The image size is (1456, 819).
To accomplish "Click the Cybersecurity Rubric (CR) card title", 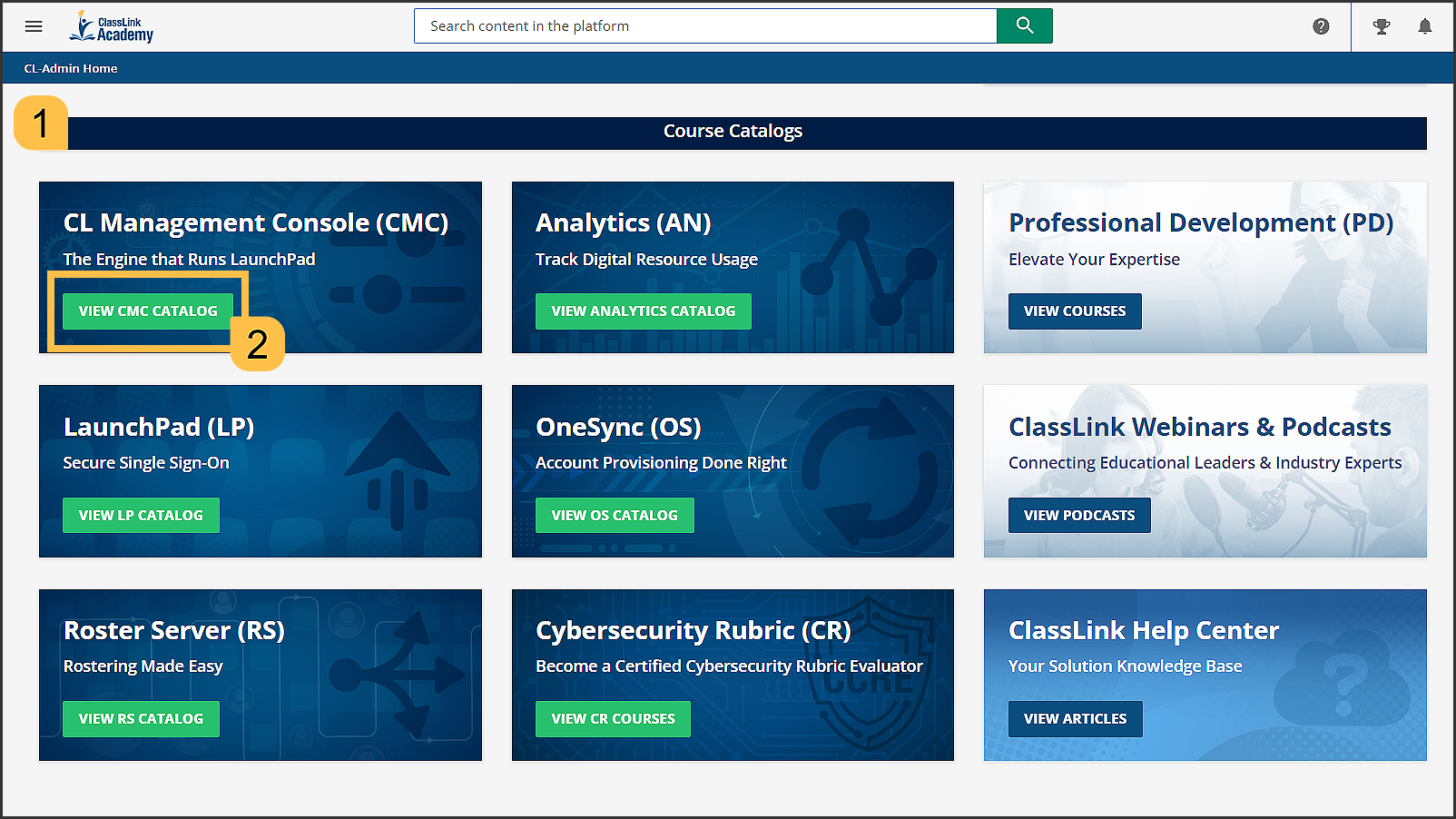I will (693, 630).
